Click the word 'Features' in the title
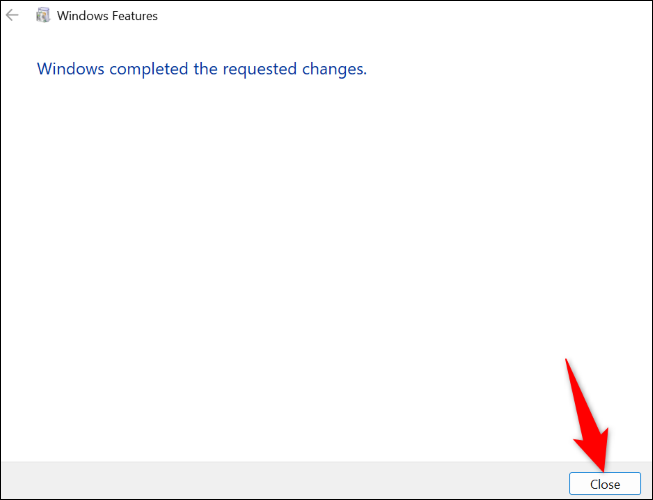 coord(132,16)
